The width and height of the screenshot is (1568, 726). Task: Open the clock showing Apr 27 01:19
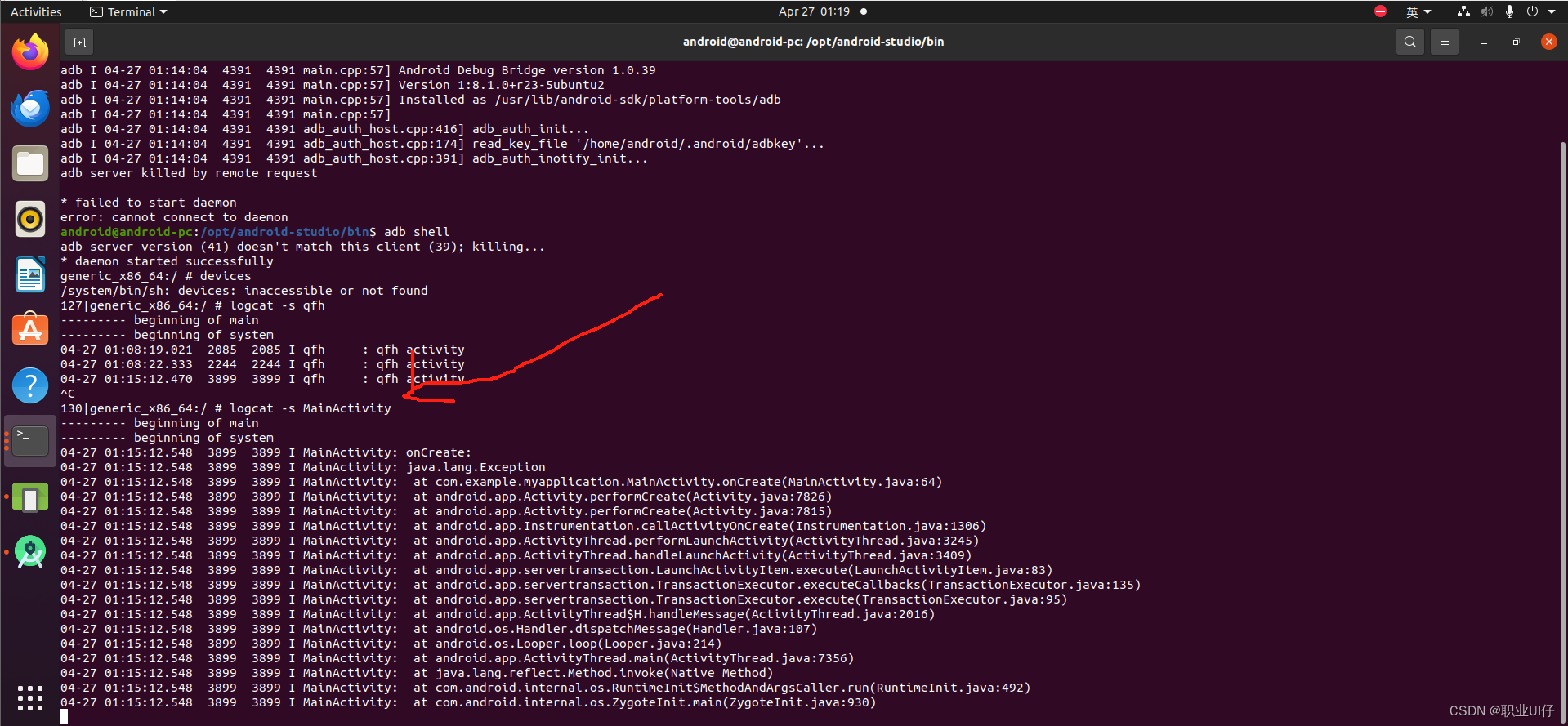click(x=814, y=11)
